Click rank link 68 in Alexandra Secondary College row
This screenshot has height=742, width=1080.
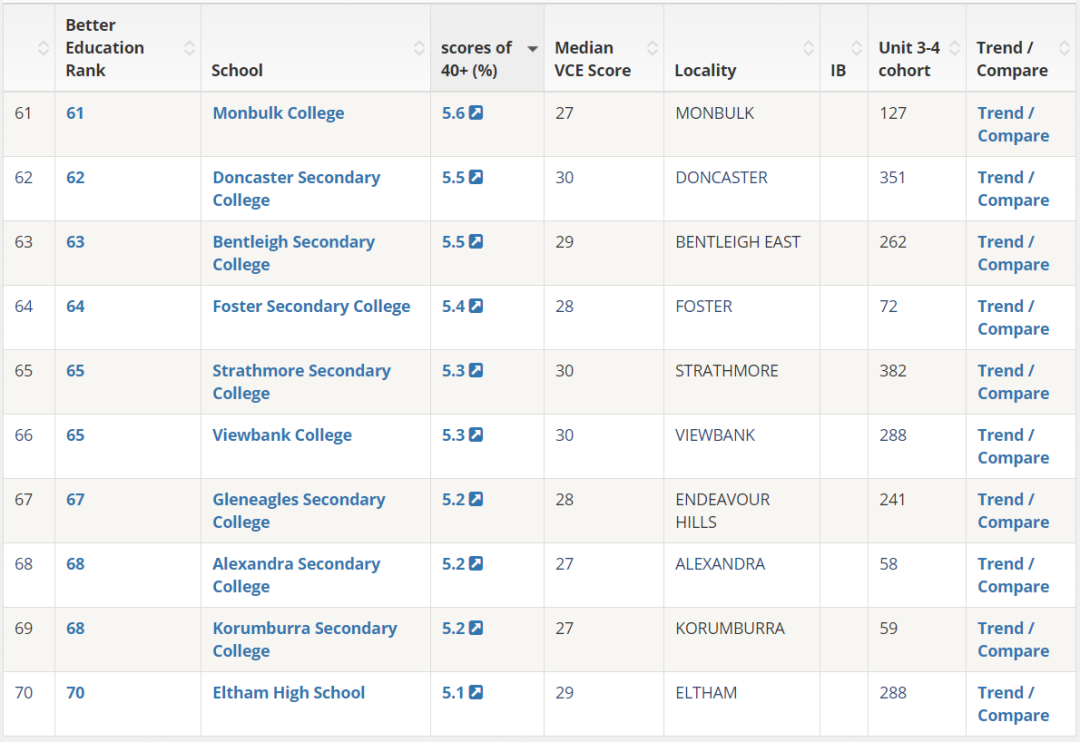[x=75, y=564]
